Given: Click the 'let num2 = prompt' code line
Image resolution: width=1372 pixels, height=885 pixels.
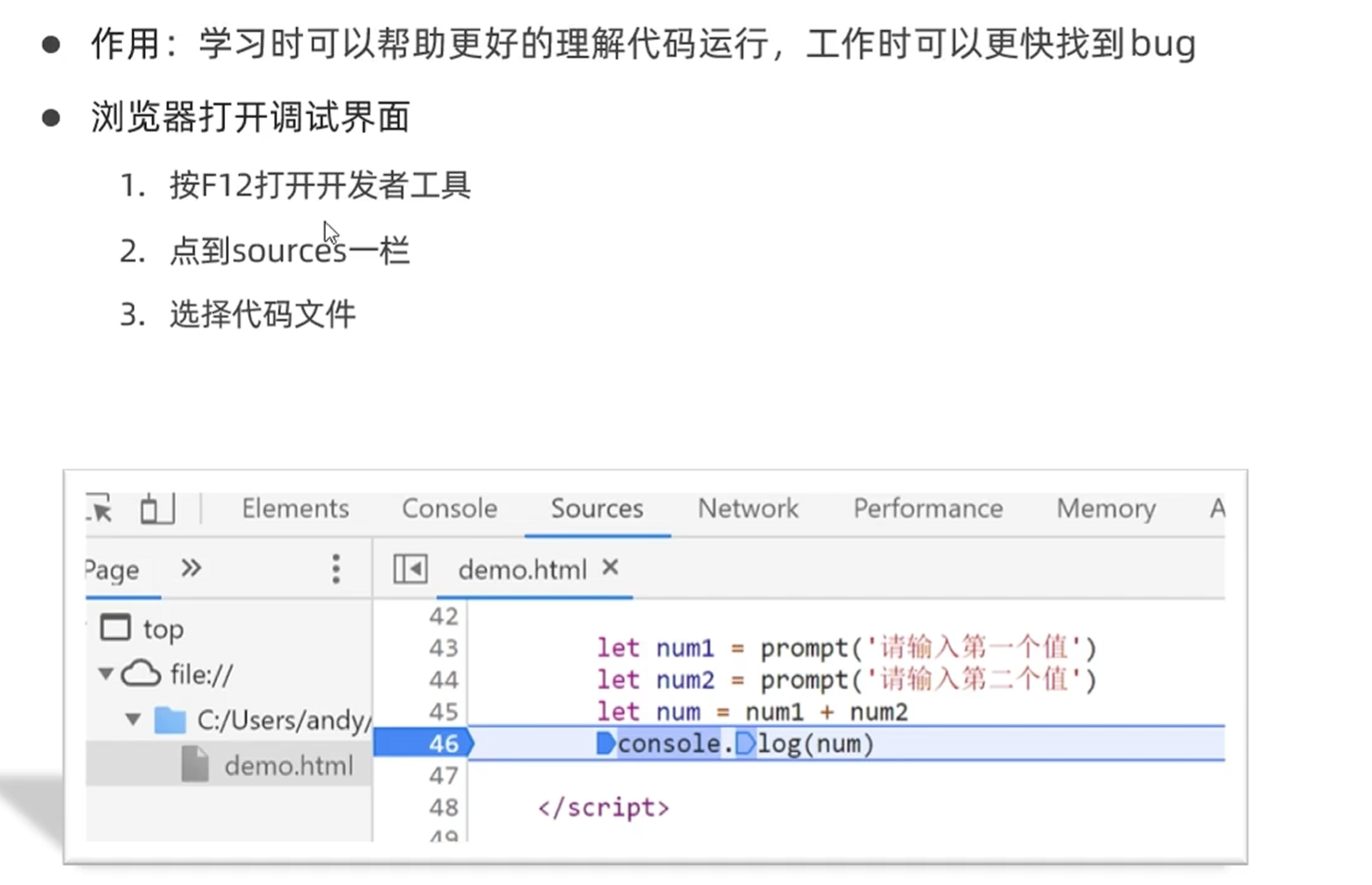Looking at the screenshot, I should [846, 679].
